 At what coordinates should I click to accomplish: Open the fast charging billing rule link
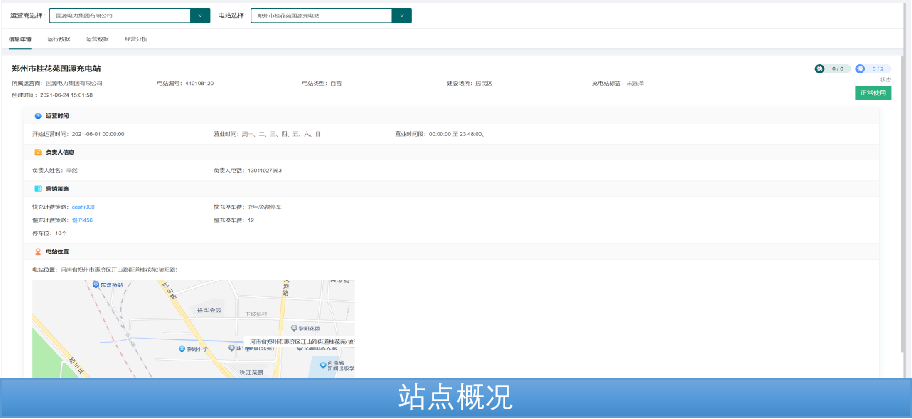[x=83, y=207]
